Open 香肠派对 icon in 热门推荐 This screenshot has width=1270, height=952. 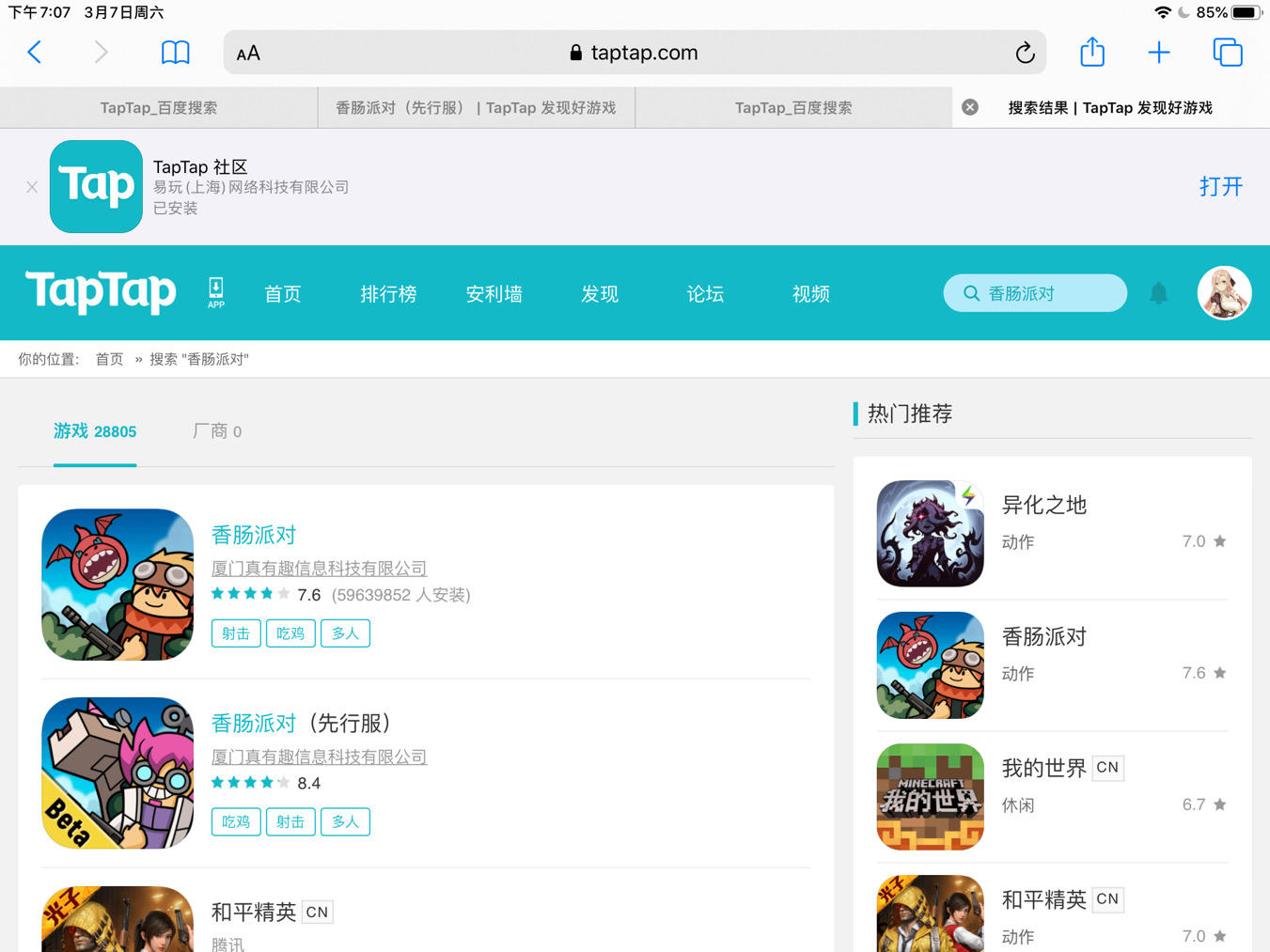click(x=931, y=665)
